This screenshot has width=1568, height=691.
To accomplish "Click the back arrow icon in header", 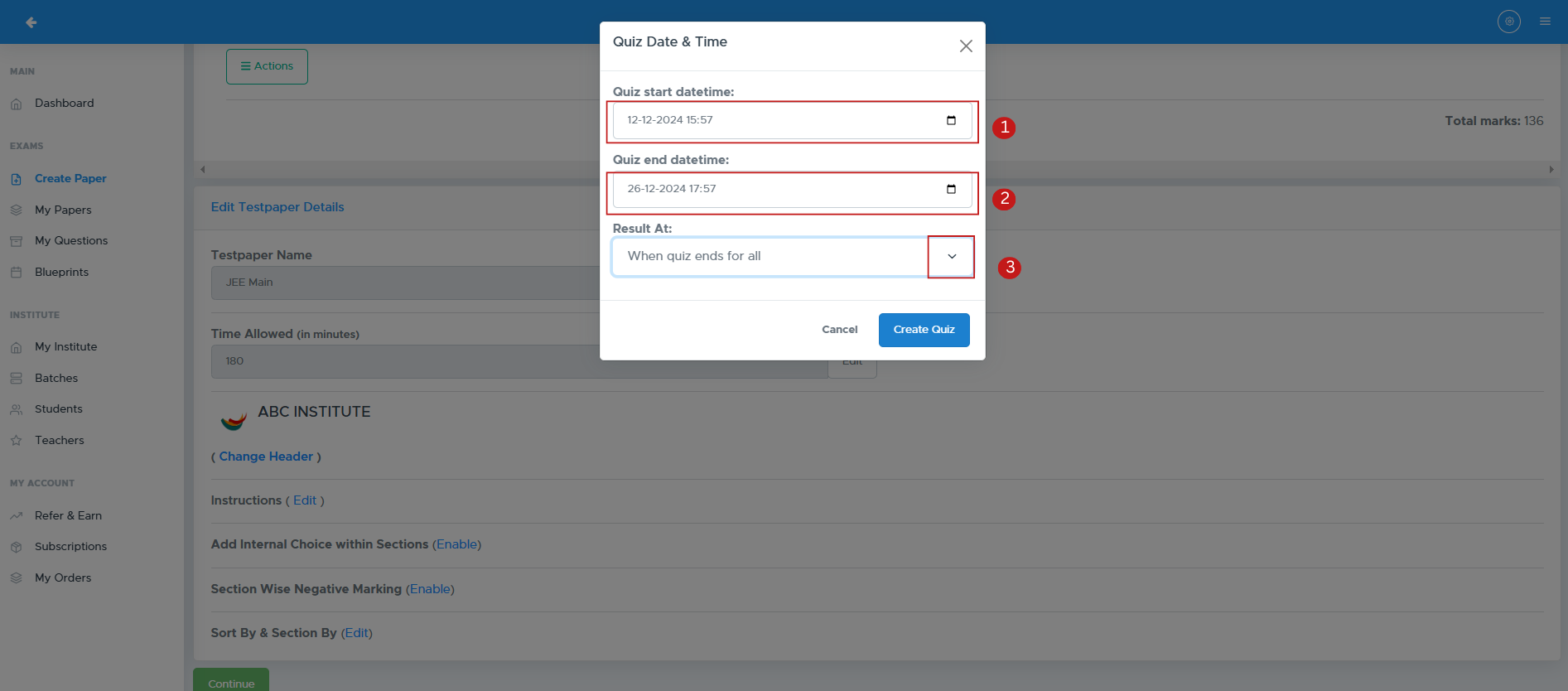I will pos(31,22).
